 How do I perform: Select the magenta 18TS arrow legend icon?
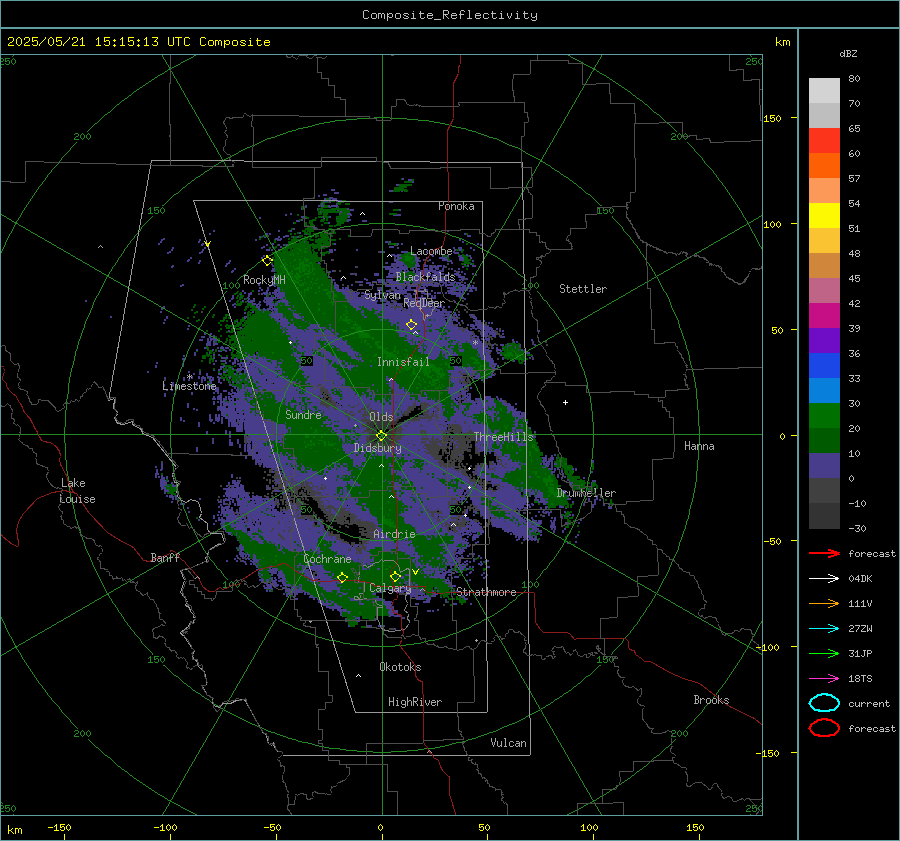tap(824, 679)
